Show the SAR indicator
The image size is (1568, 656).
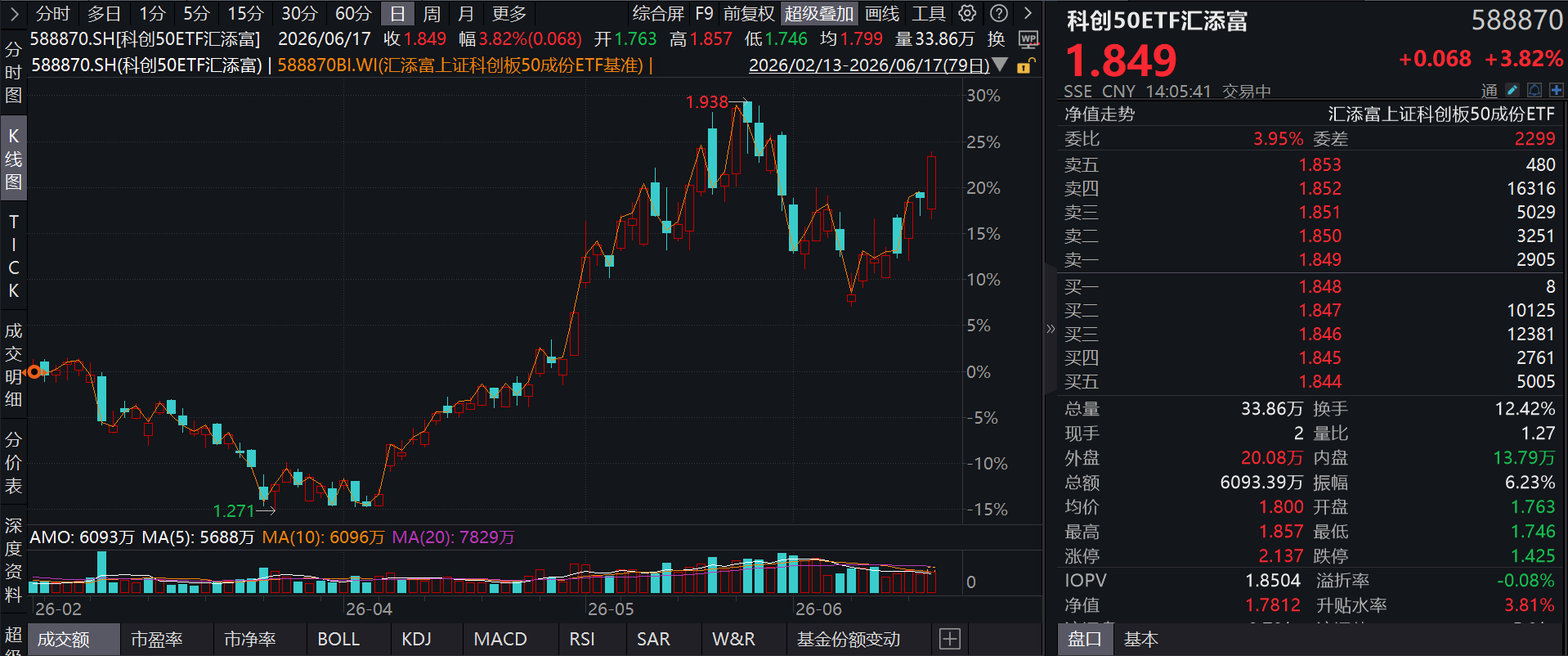653,640
